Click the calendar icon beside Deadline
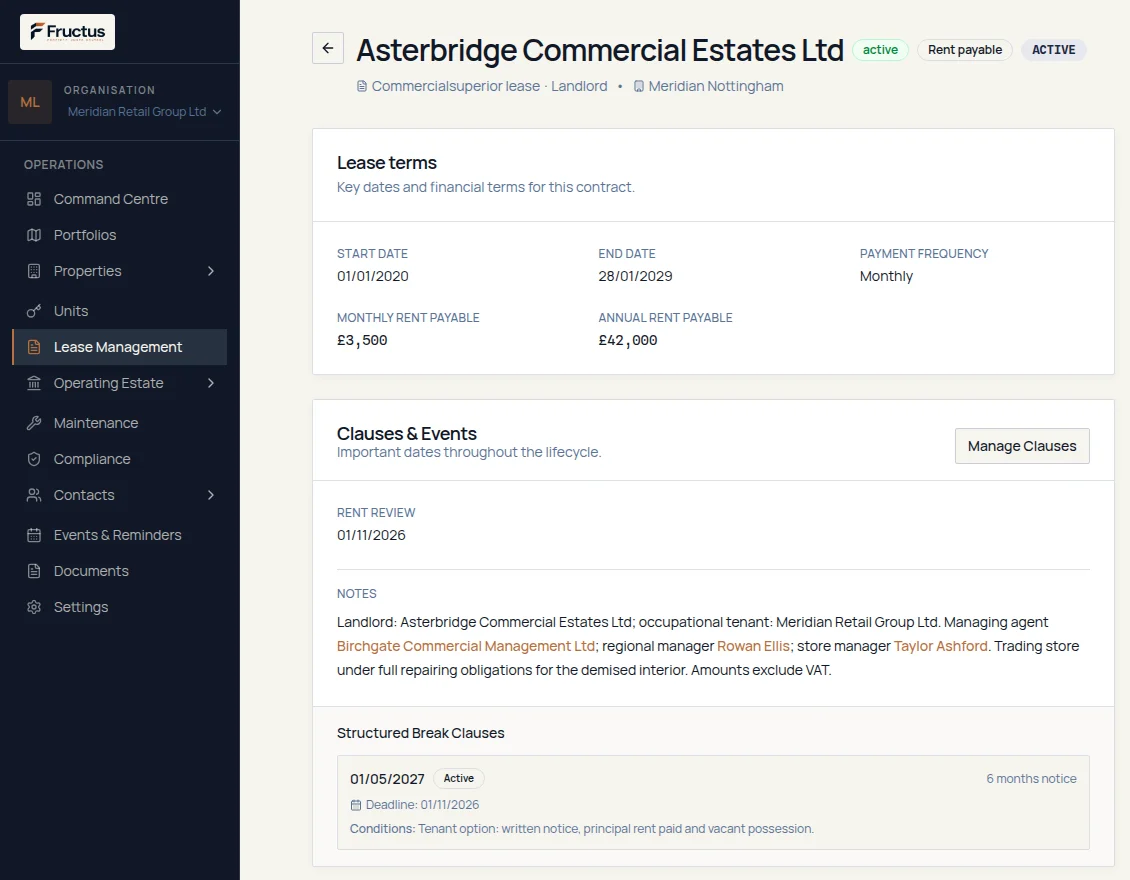The width and height of the screenshot is (1130, 880). tap(355, 805)
